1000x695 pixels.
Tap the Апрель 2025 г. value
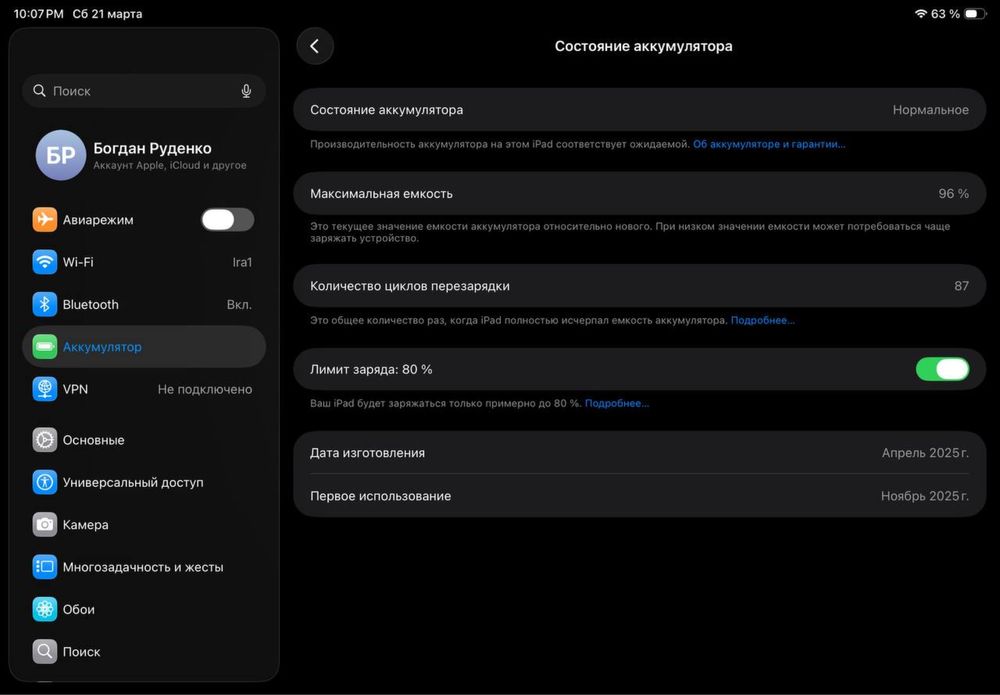pyautogui.click(x=925, y=453)
